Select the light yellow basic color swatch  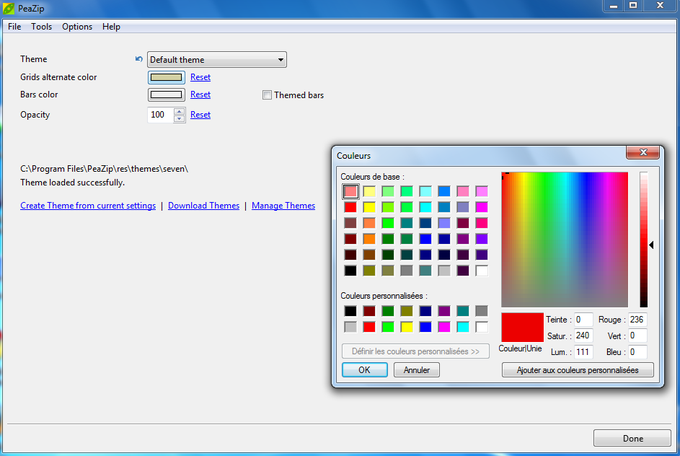(x=369, y=191)
